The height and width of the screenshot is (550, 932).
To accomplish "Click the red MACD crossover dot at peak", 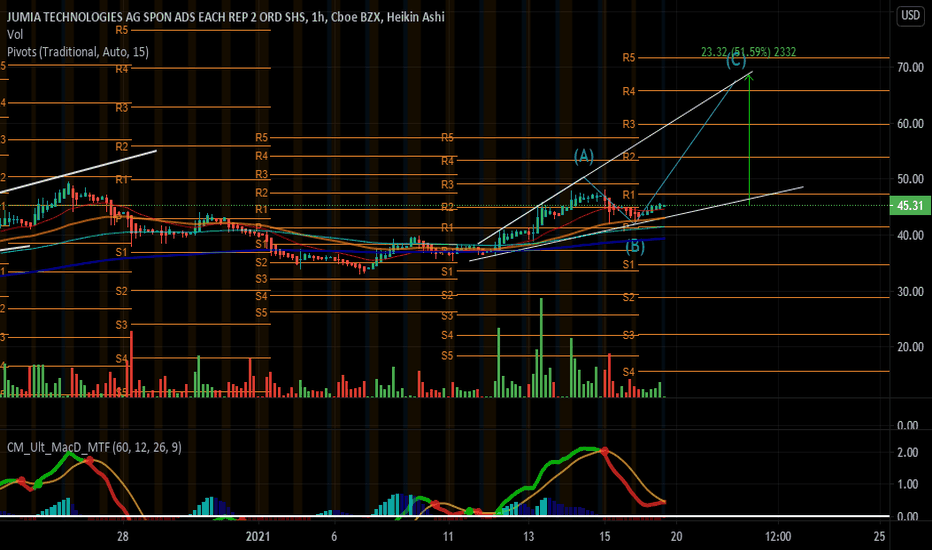I will (x=604, y=451).
